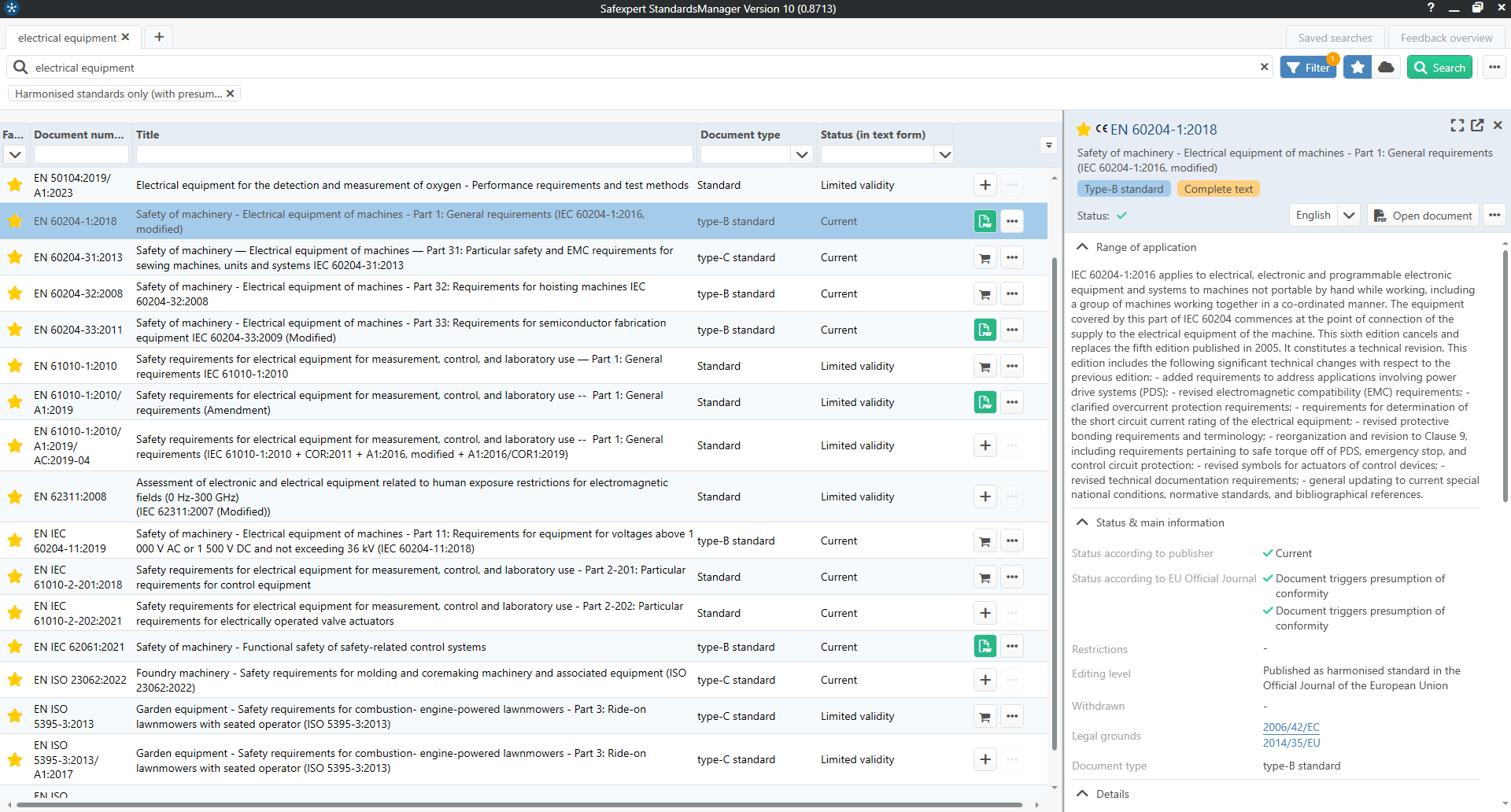Image resolution: width=1511 pixels, height=812 pixels.
Task: Click the horizontal scrollbar below the table
Action: (x=519, y=805)
